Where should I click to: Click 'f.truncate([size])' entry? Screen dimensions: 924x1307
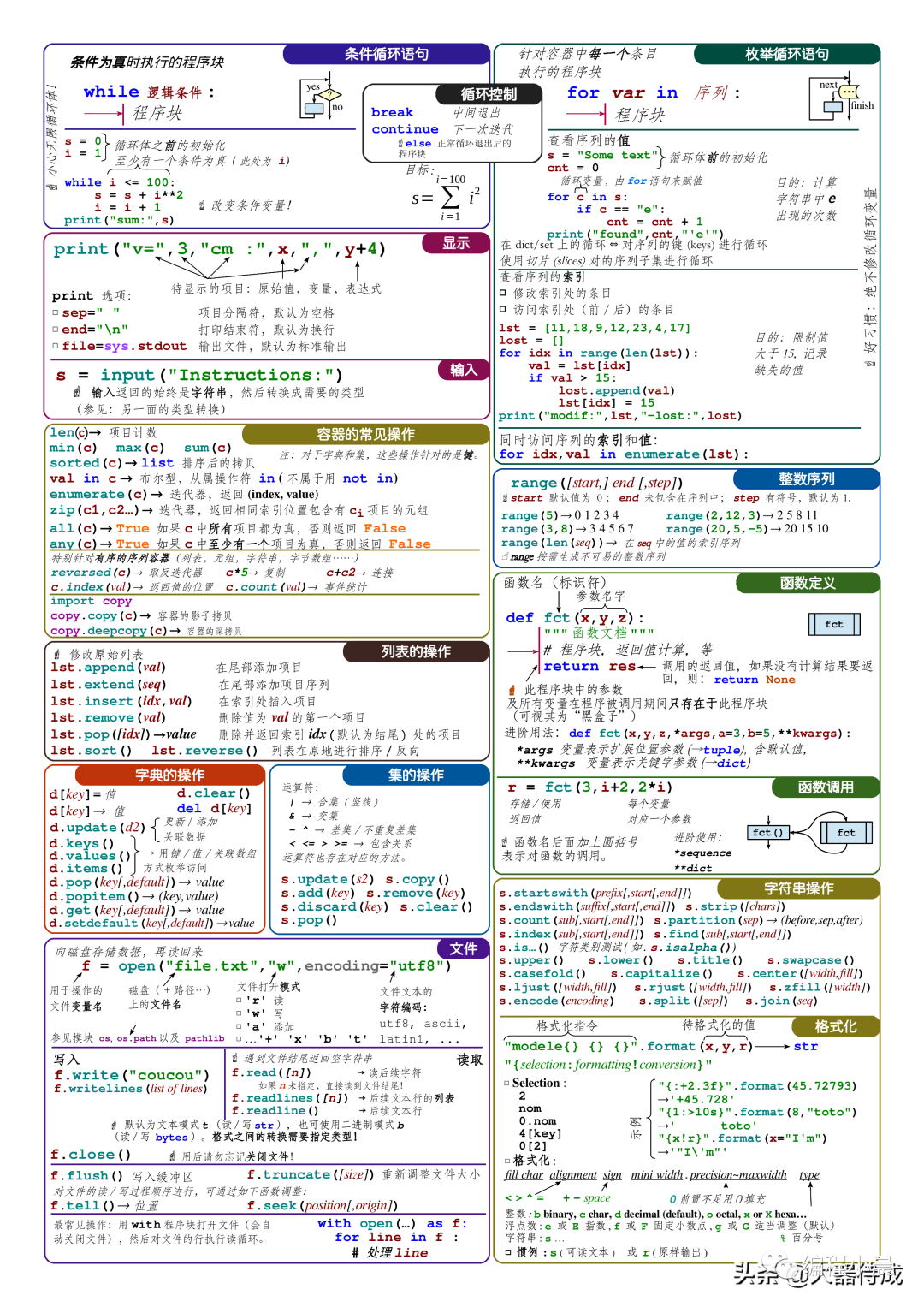311,1175
